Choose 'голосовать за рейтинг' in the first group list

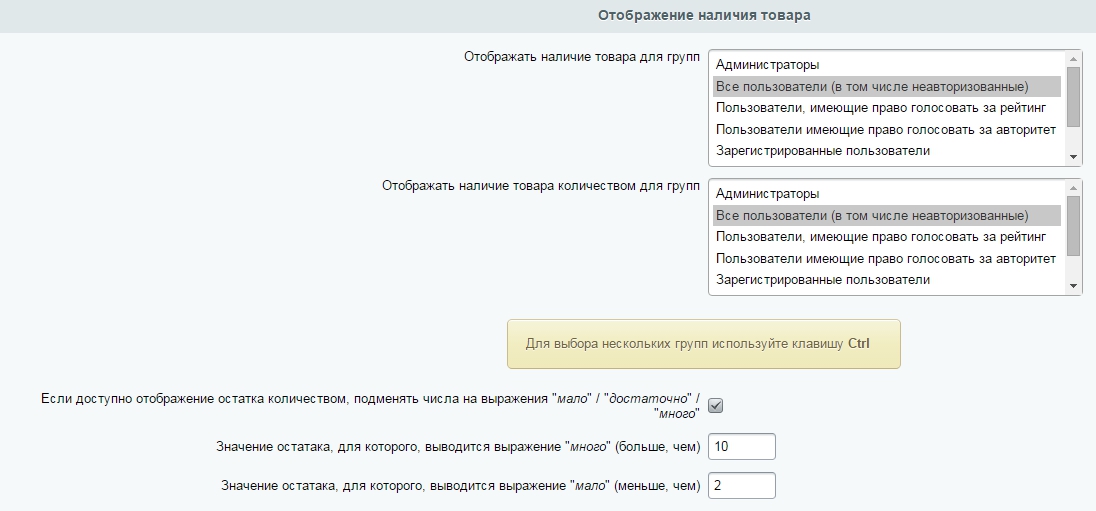880,108
